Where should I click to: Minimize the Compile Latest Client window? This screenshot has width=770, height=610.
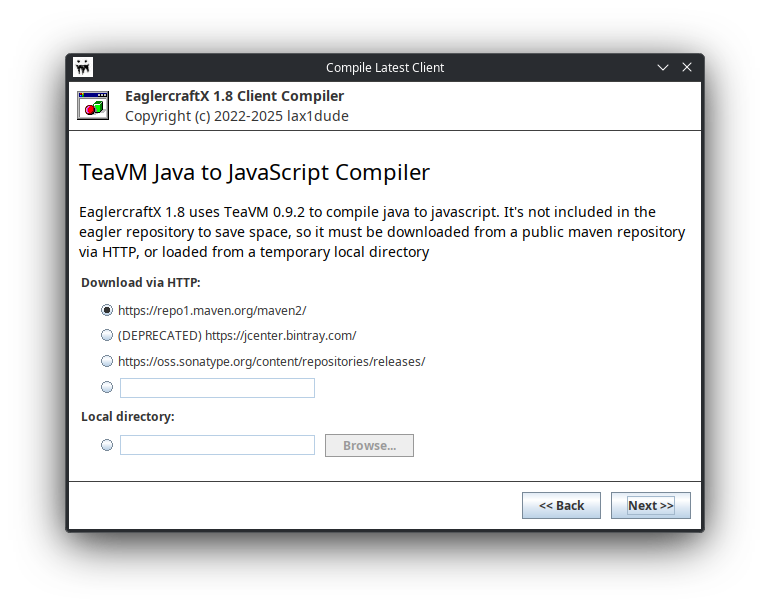(662, 67)
